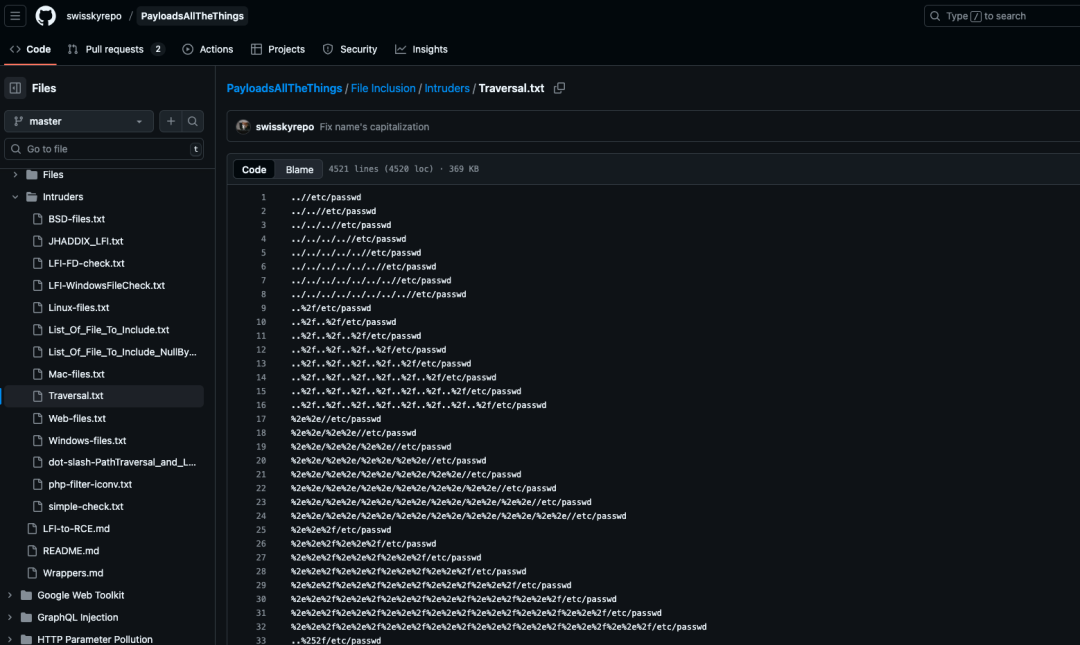Open Mac-files.txt in the tree

(76, 374)
